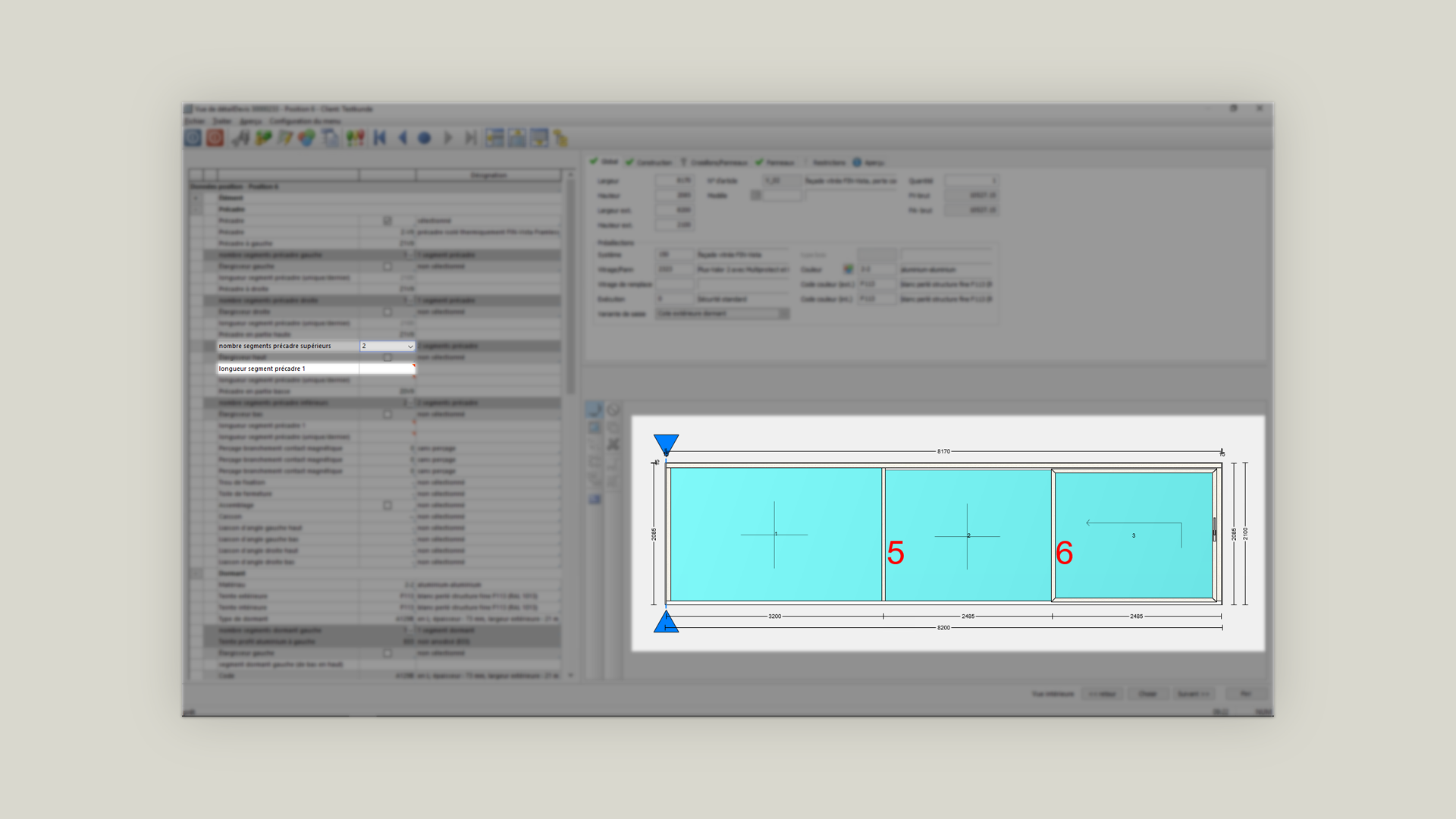Screen dimensions: 1456x819
Task: Click the 2100 outer height dimension
Action: (1245, 534)
